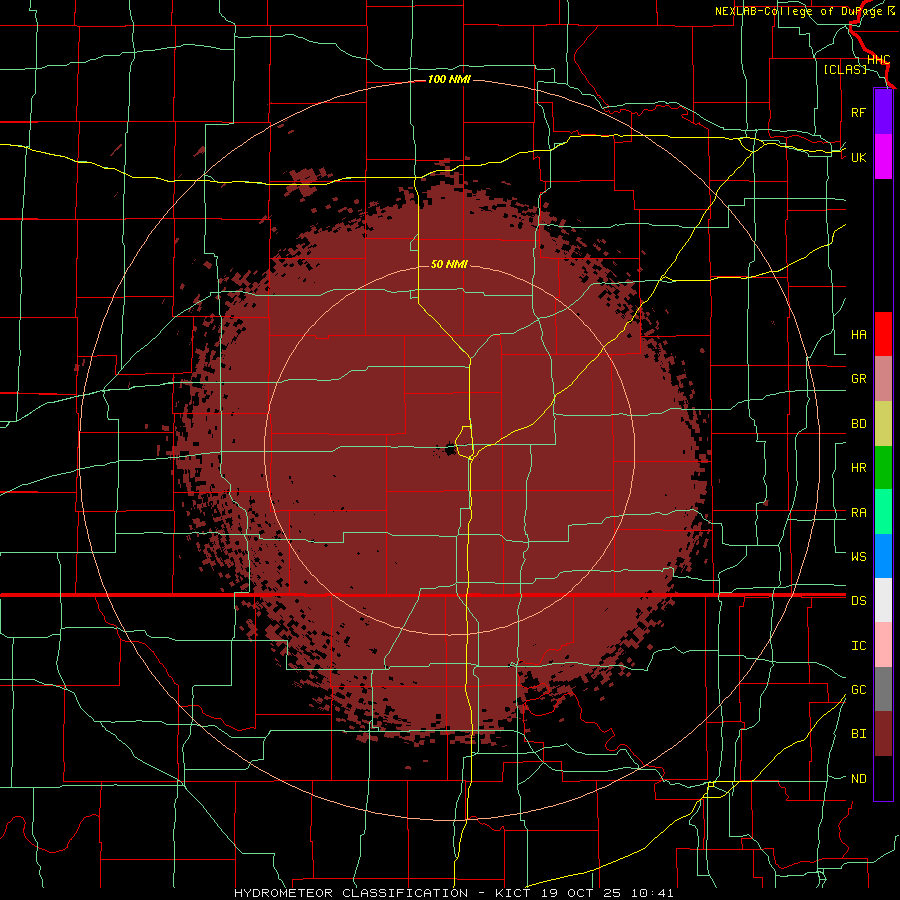900x900 pixels.
Task: Click the 'NEXLAB-College of DuPage' credit text
Action: point(799,11)
